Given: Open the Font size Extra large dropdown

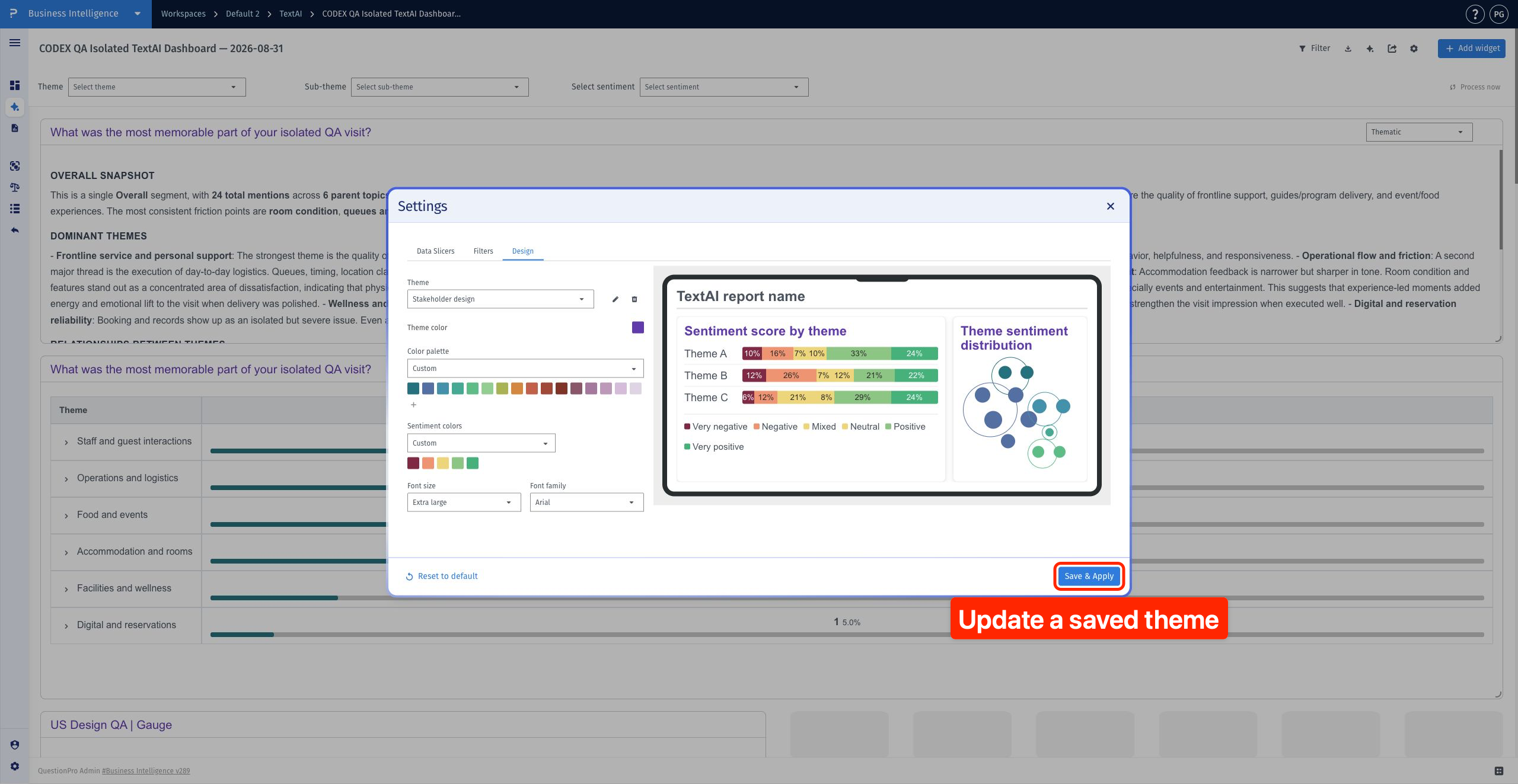Looking at the screenshot, I should pyautogui.click(x=464, y=503).
